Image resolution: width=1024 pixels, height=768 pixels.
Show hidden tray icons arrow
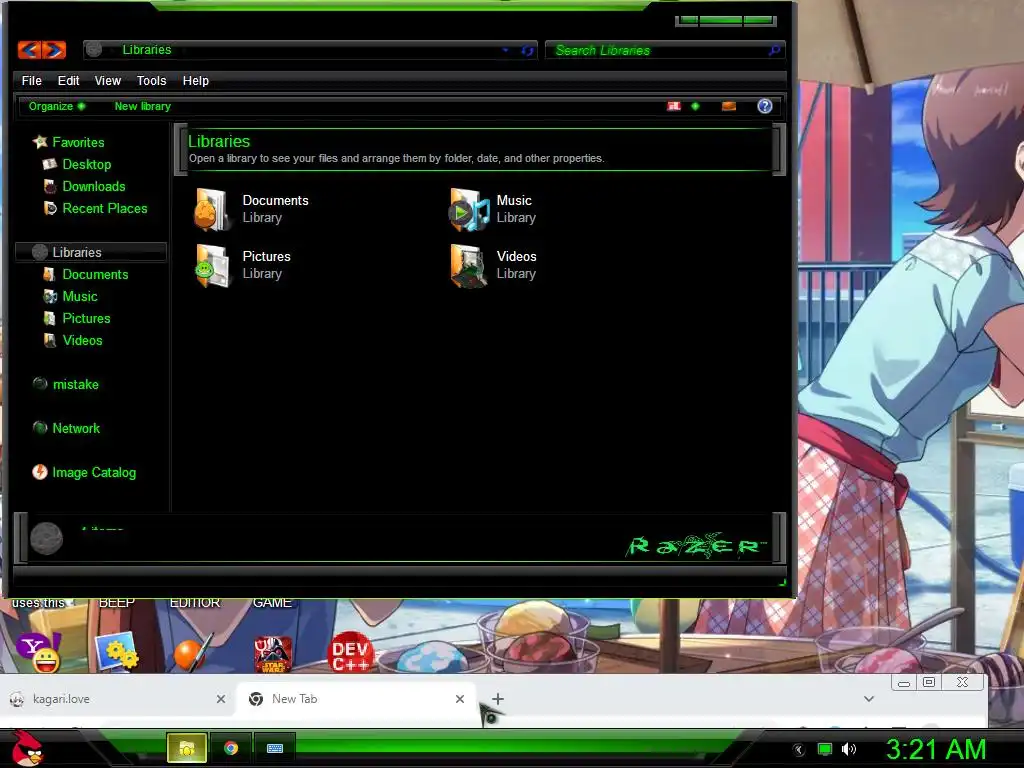tap(799, 750)
